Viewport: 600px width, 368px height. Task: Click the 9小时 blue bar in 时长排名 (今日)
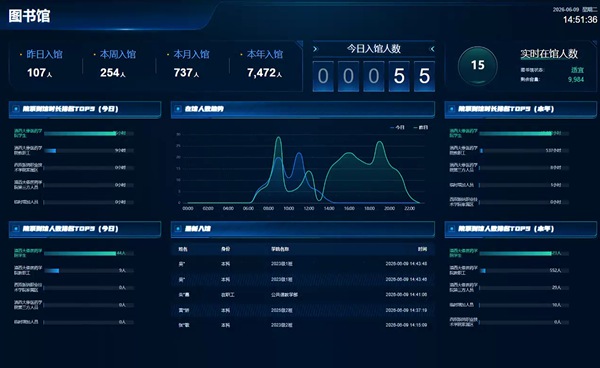pos(50,151)
